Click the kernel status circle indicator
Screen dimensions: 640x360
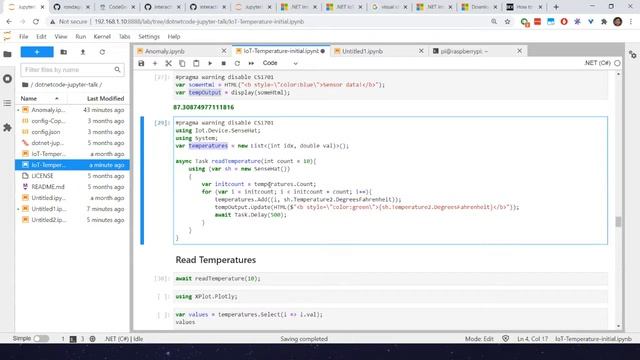coord(617,63)
